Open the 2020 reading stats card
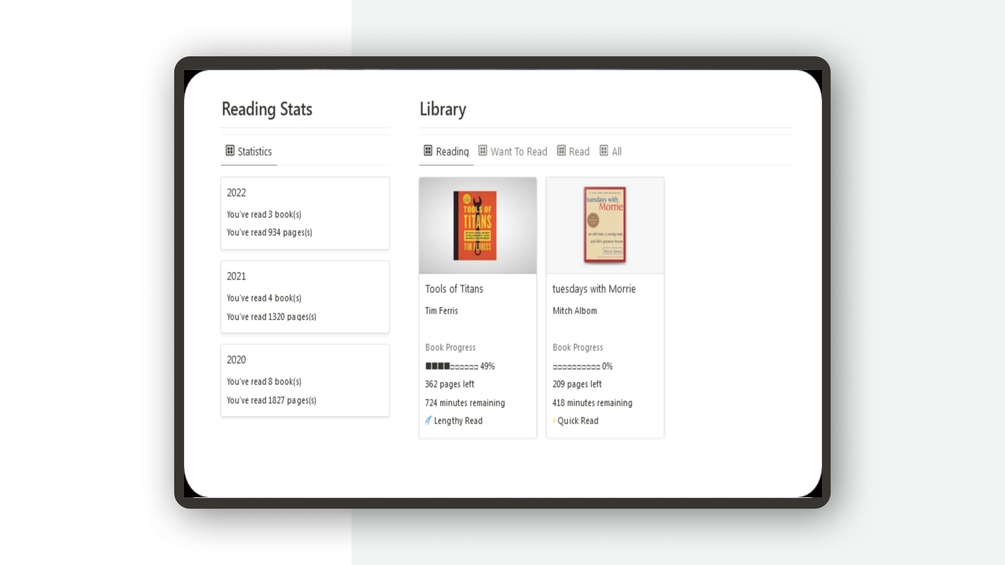Screen dimensions: 1005x565 coord(305,381)
